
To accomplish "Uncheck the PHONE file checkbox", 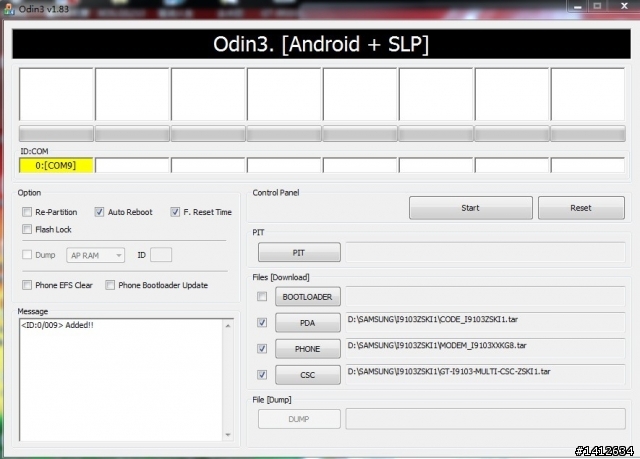I will click(262, 349).
